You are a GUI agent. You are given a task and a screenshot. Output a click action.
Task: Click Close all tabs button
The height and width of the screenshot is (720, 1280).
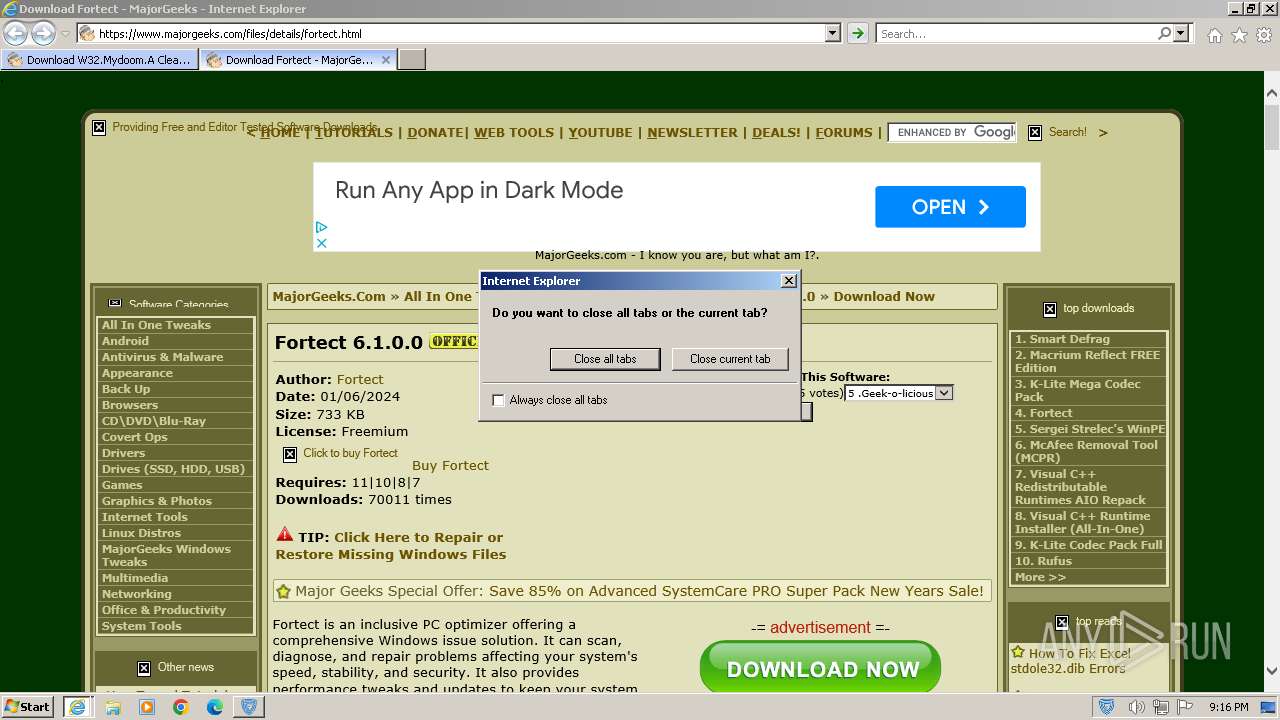605,359
